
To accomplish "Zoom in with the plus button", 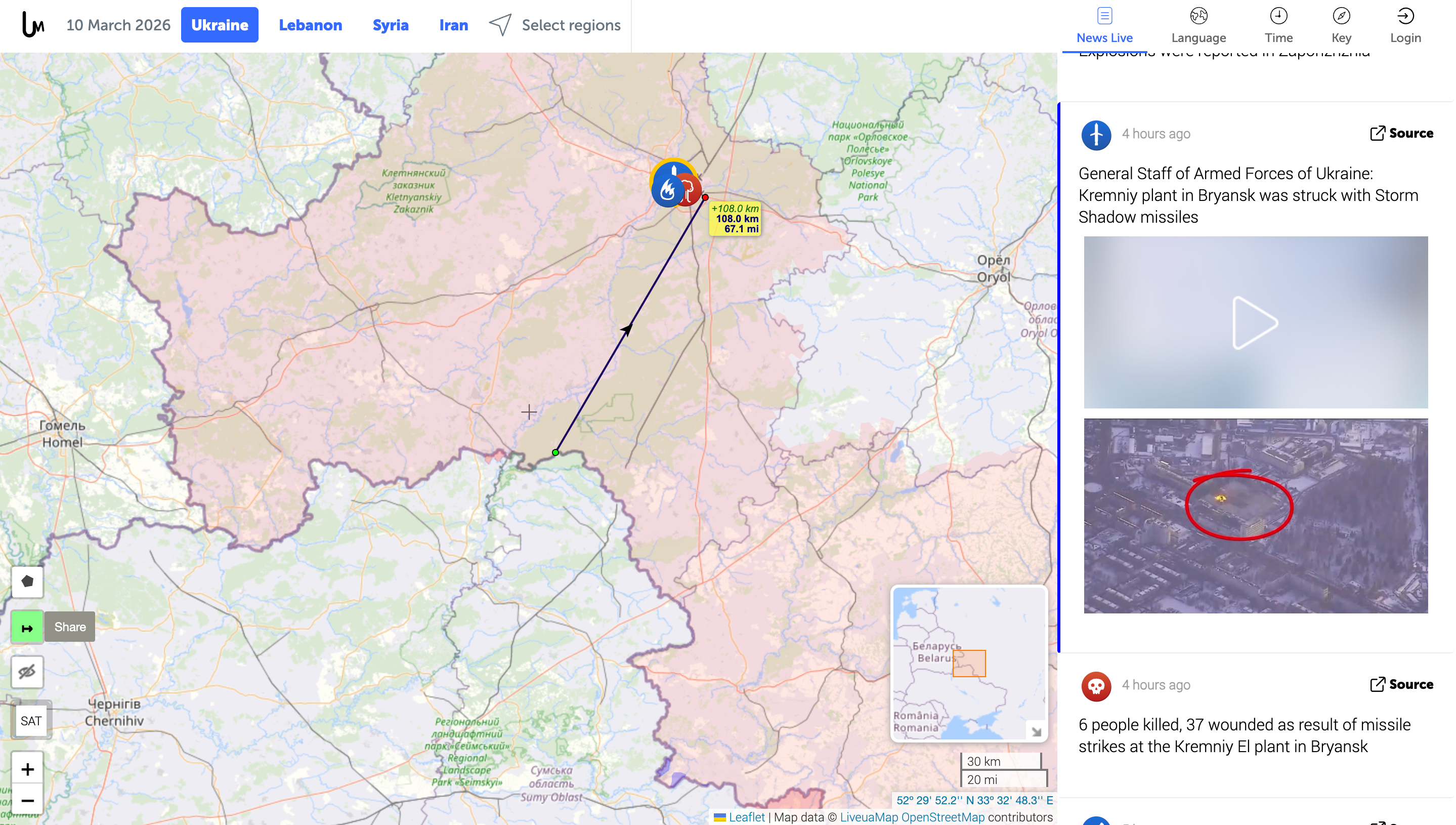I will (x=27, y=769).
